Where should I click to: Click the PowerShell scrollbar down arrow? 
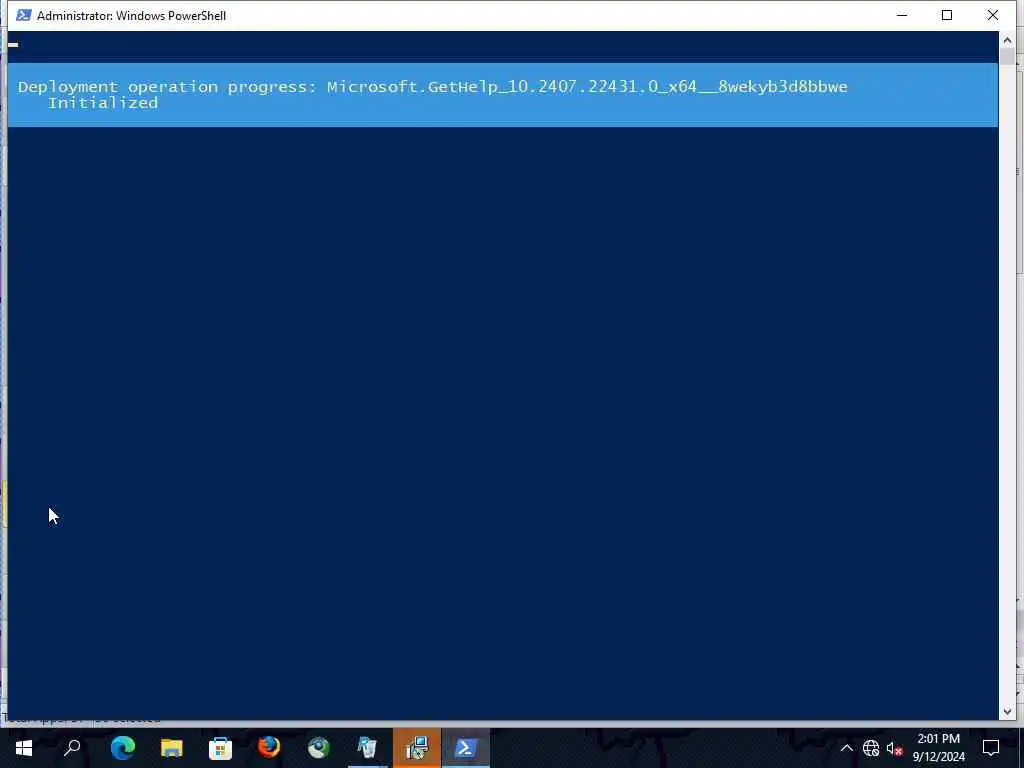point(1007,711)
